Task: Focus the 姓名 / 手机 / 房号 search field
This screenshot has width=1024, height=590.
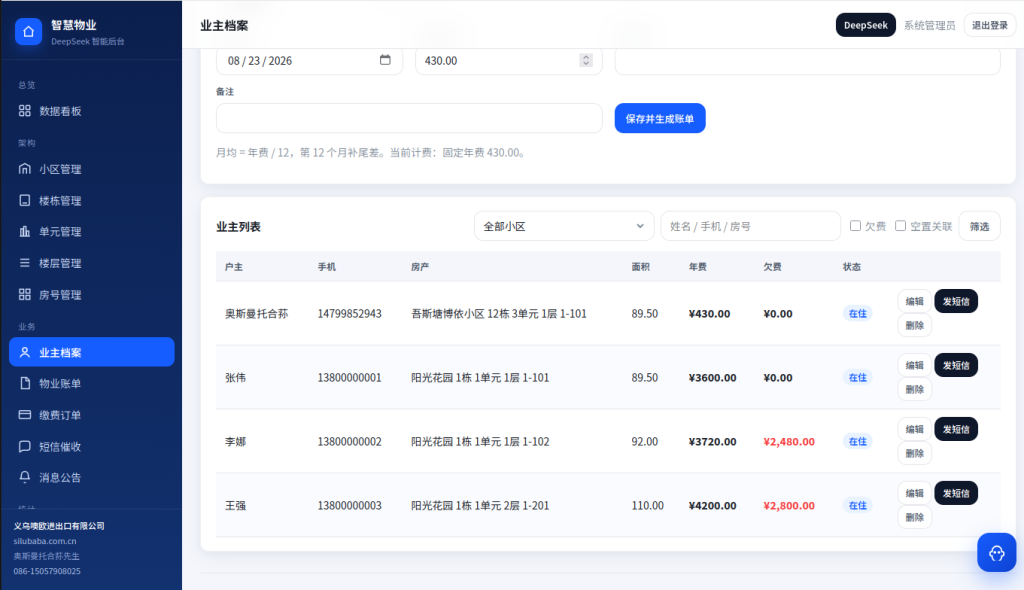Action: point(750,226)
